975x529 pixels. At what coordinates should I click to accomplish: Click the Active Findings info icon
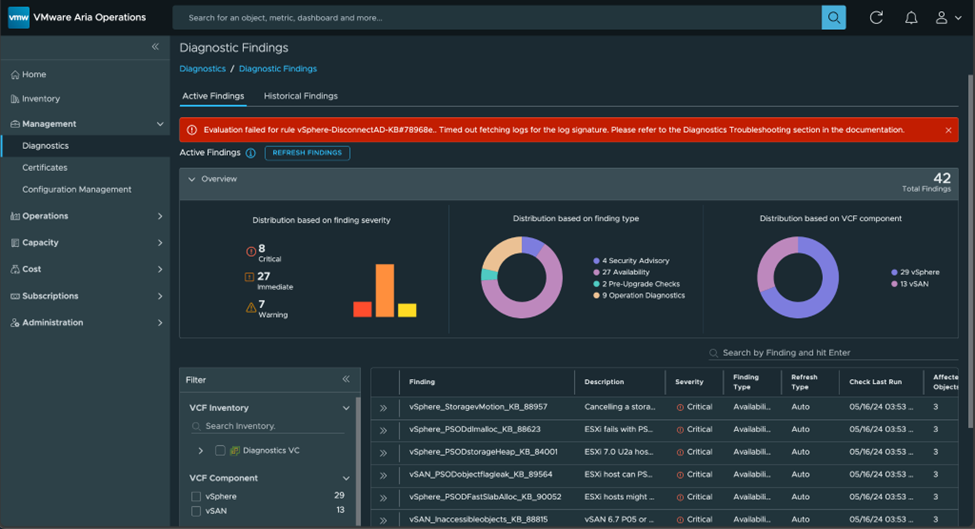click(250, 153)
